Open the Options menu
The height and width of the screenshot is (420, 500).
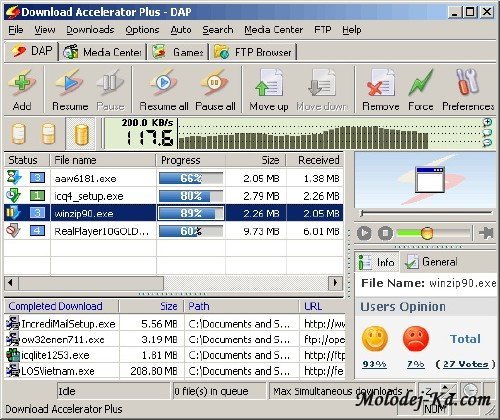point(142,30)
